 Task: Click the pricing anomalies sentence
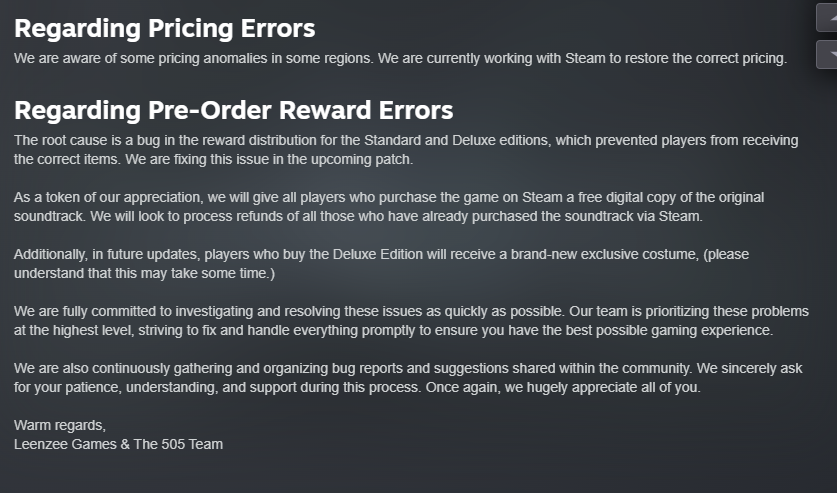click(x=400, y=58)
